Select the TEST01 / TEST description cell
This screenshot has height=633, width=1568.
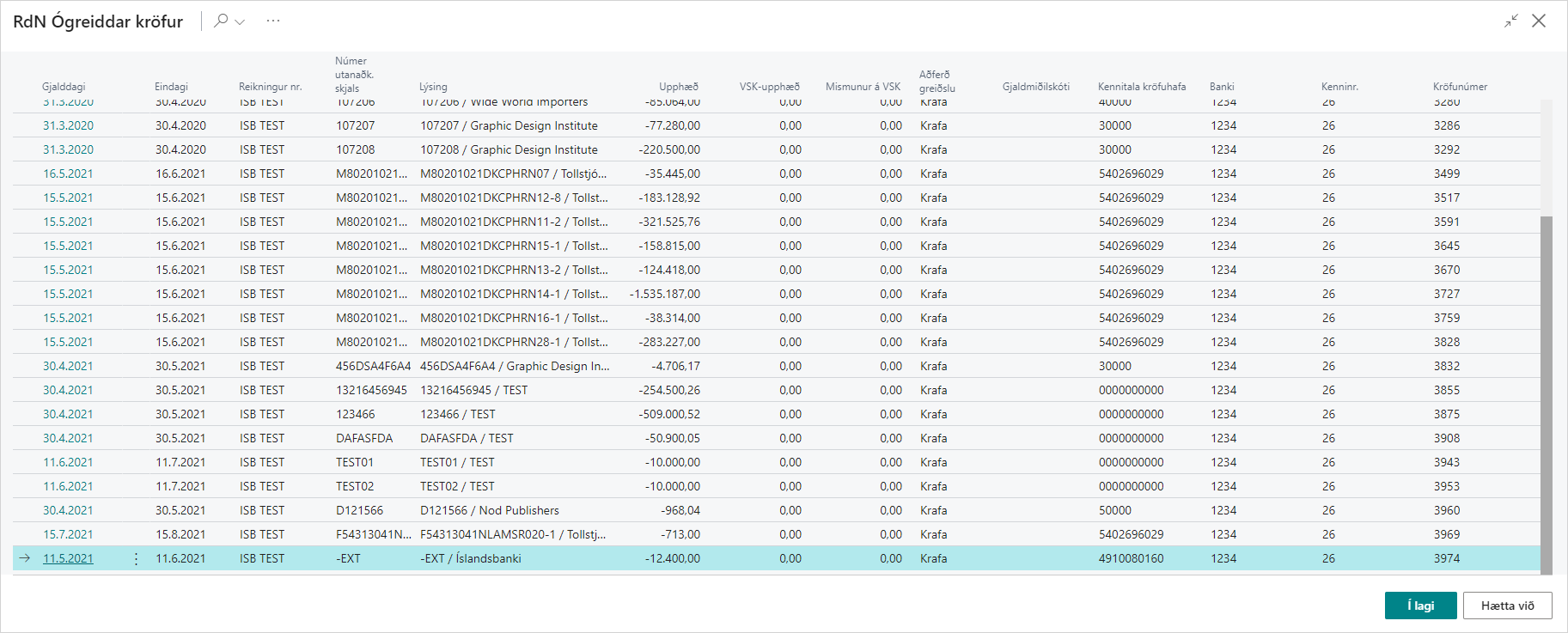pos(457,462)
